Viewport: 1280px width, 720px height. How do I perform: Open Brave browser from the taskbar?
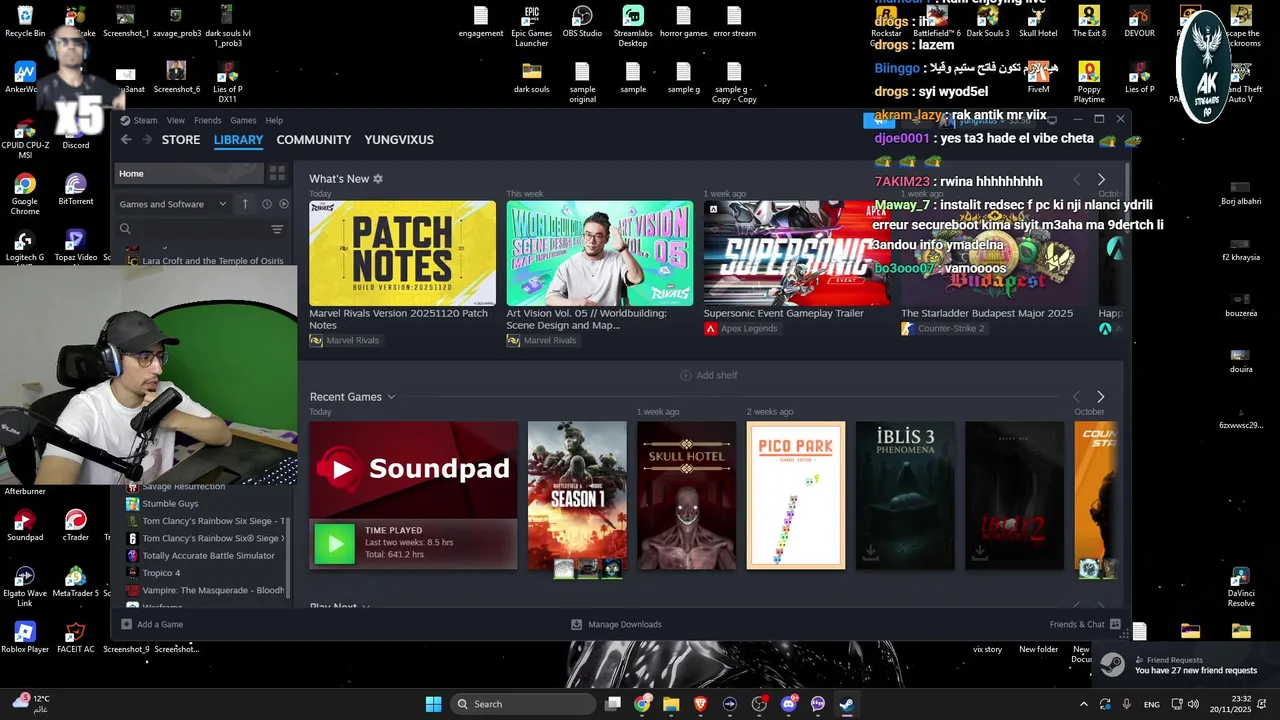click(x=700, y=704)
